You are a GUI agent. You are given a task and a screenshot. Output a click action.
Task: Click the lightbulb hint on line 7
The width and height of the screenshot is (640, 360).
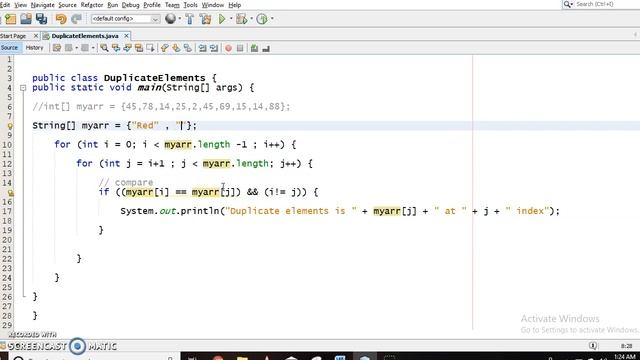pyautogui.click(x=10, y=126)
